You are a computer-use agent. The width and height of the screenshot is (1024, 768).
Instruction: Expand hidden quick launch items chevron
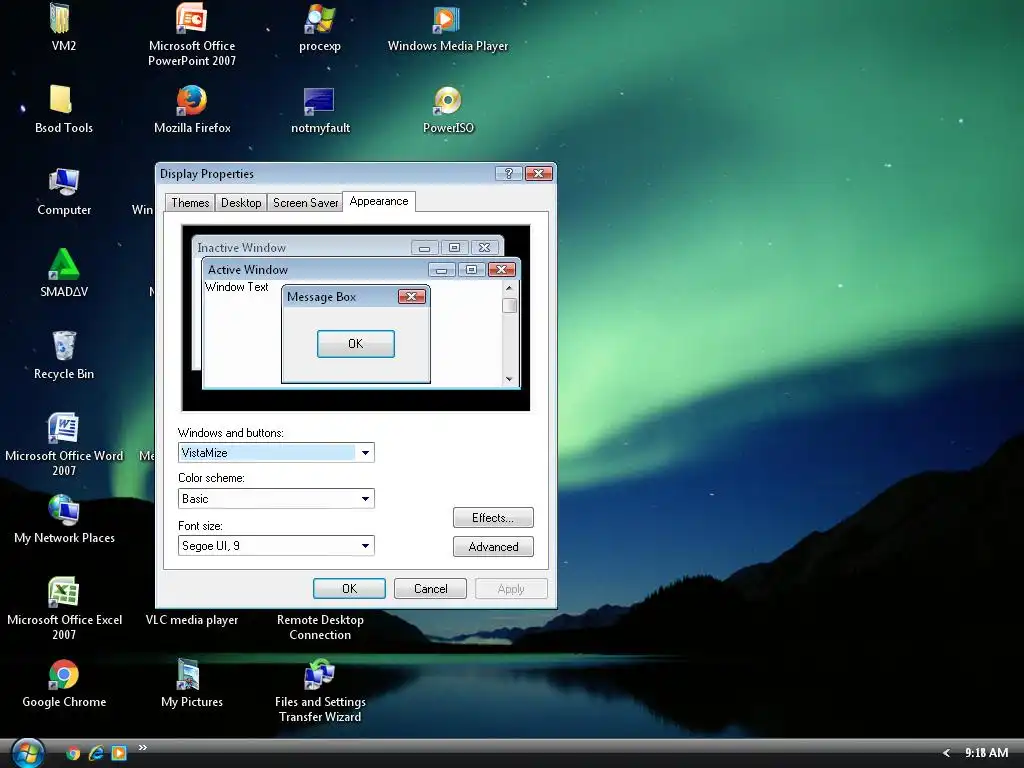click(142, 748)
